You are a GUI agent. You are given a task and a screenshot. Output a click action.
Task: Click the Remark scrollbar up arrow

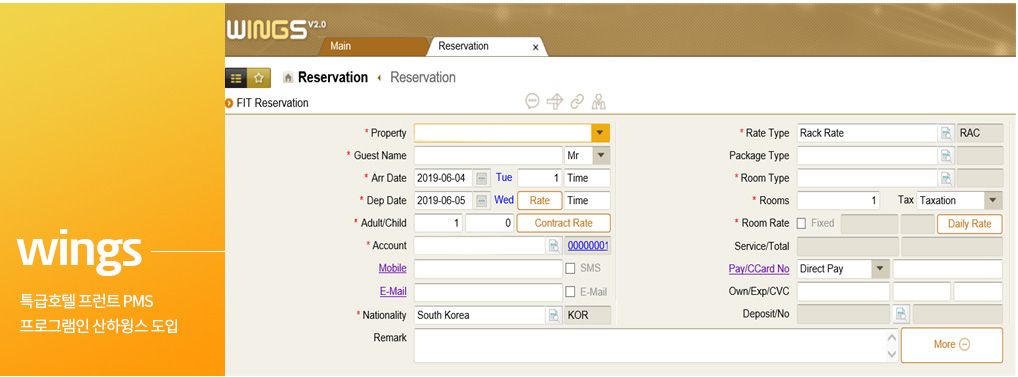pos(891,337)
